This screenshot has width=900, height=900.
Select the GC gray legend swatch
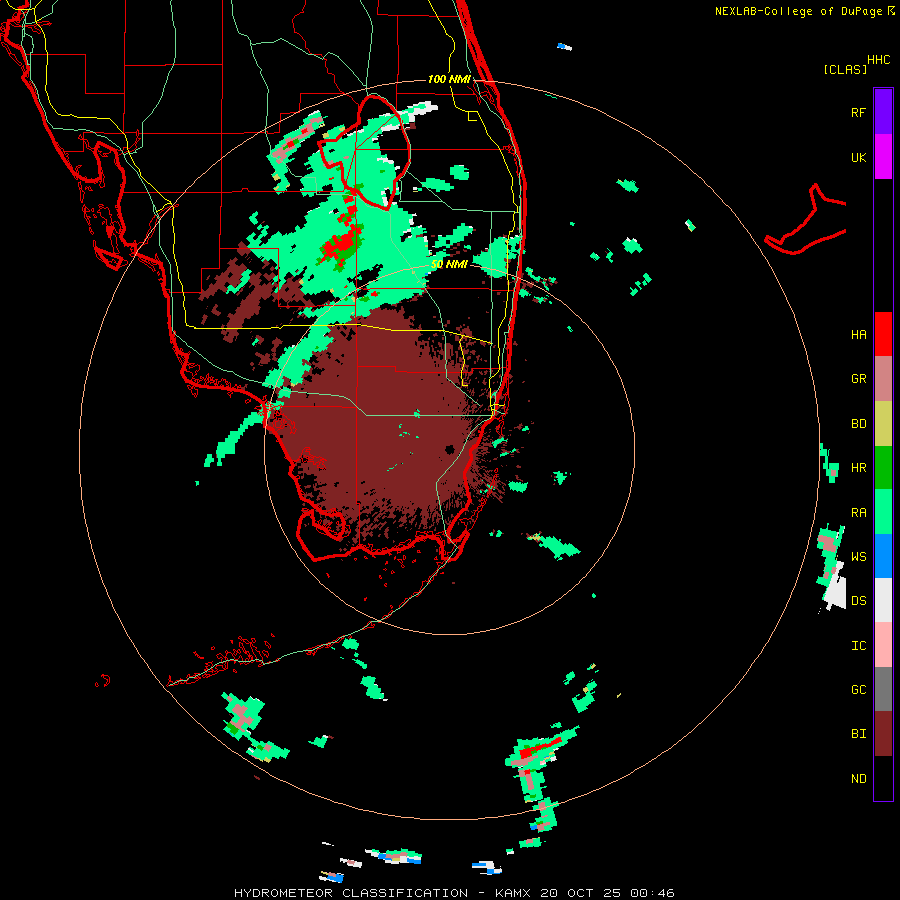click(883, 689)
